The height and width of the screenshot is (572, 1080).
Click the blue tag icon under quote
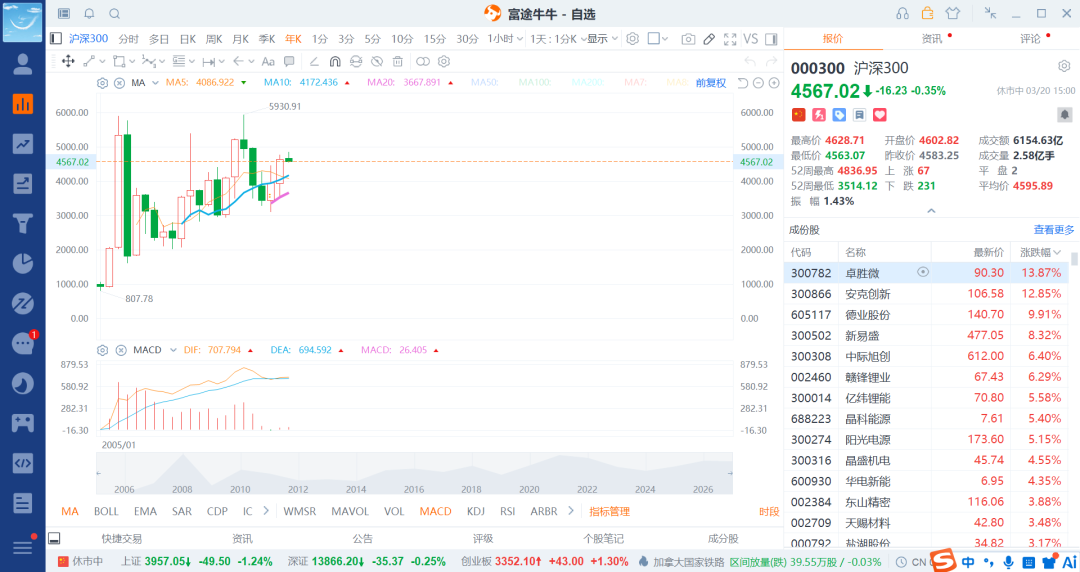click(839, 115)
